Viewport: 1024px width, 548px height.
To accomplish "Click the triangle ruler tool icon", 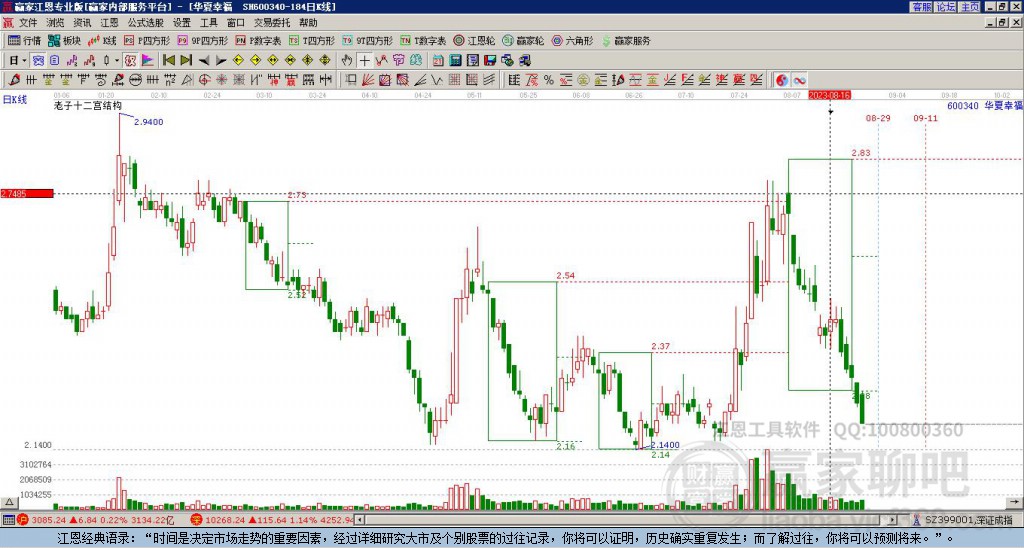I will (187, 80).
